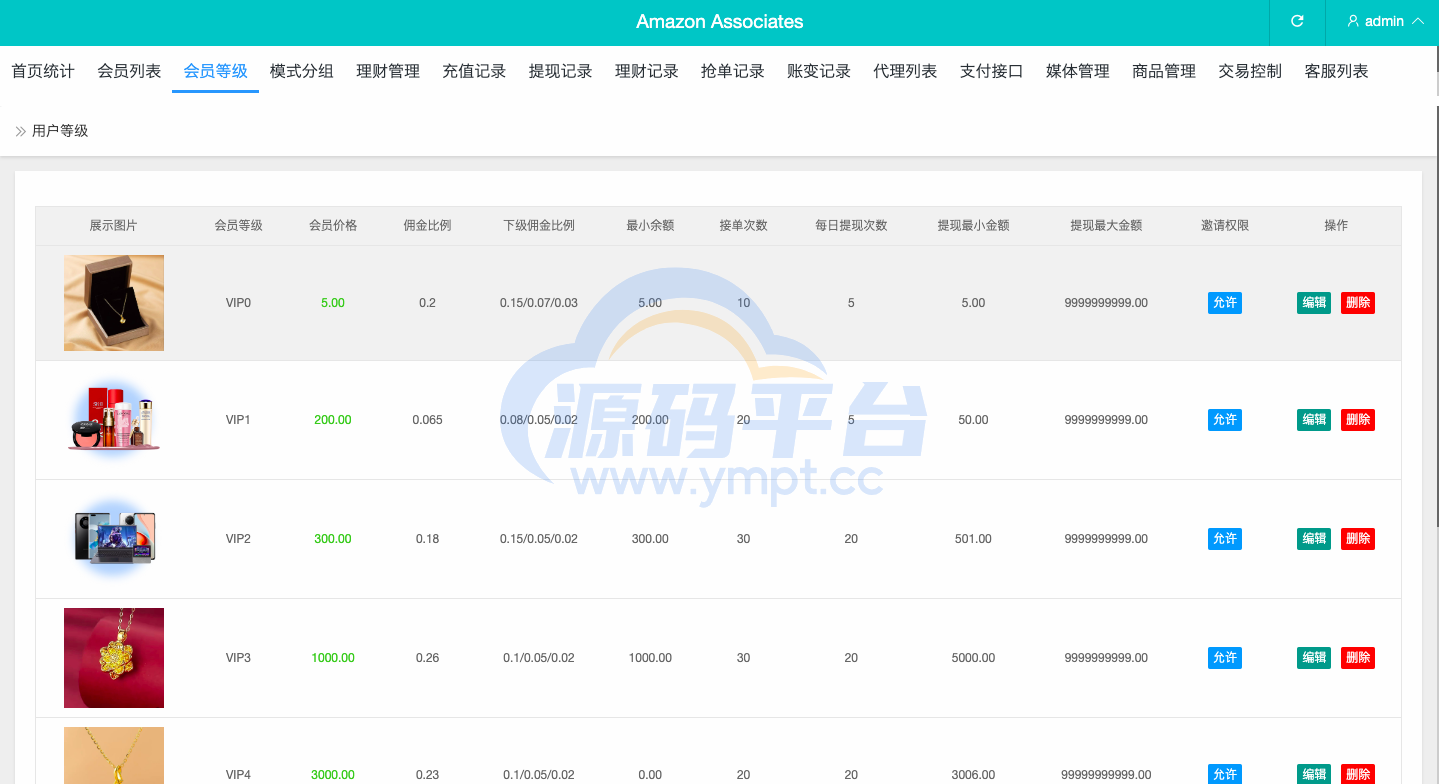Click the VIP4 level name cell
The width and height of the screenshot is (1439, 784).
coord(238,775)
